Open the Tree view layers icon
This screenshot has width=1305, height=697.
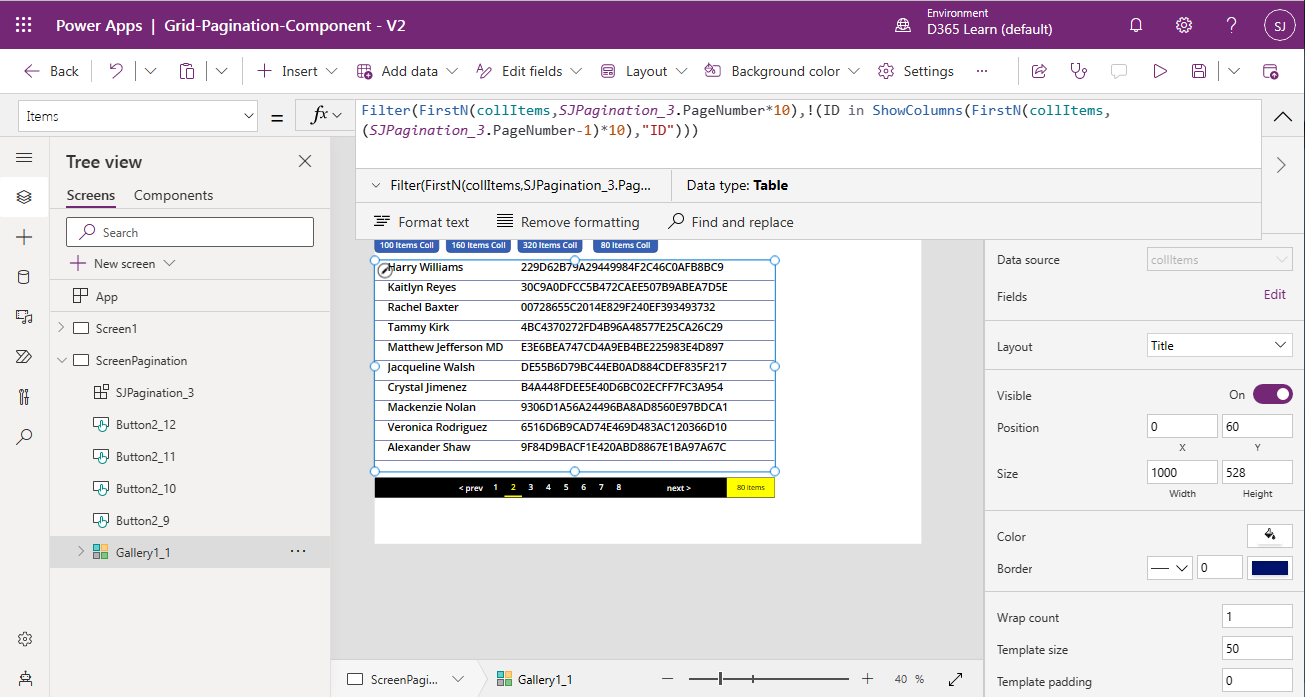coord(24,197)
